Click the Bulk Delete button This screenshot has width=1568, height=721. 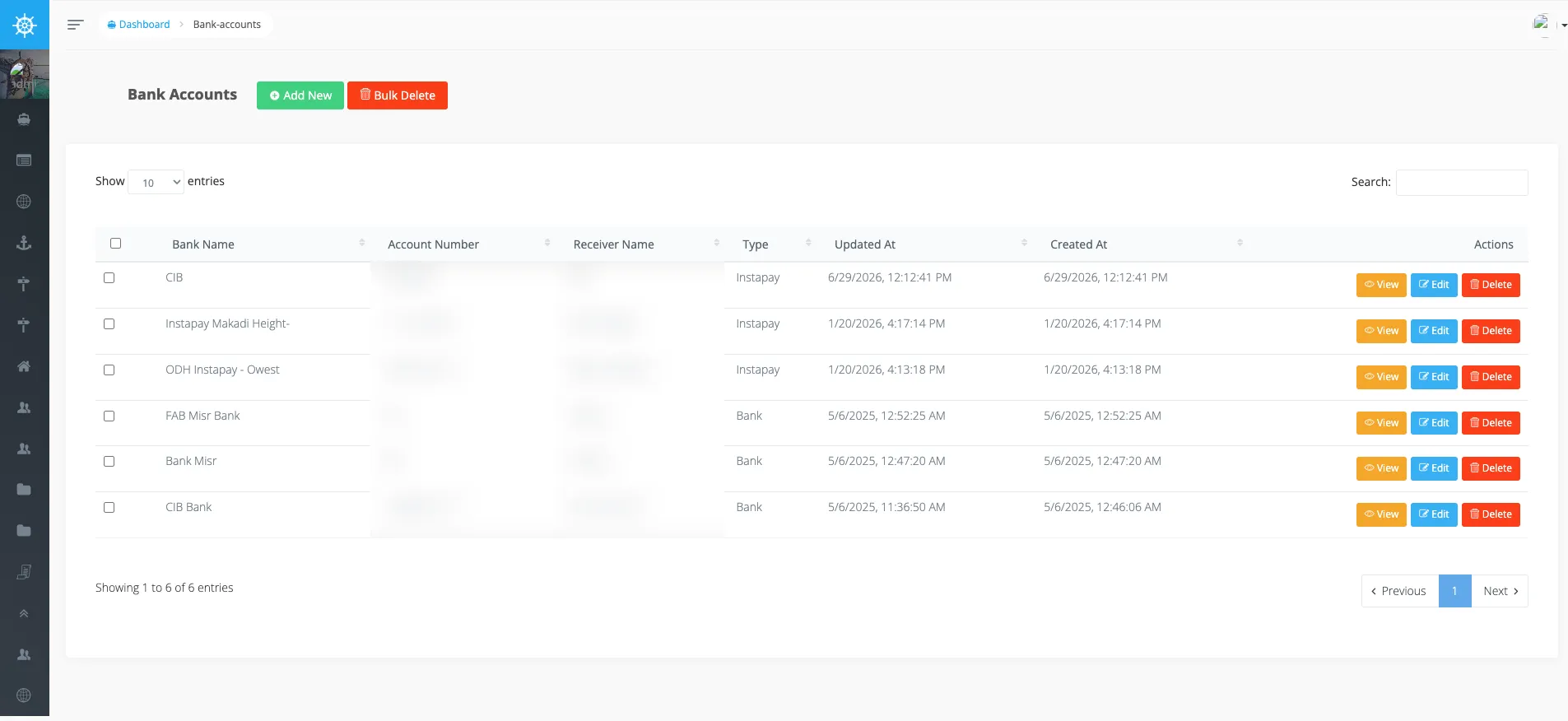tap(398, 95)
